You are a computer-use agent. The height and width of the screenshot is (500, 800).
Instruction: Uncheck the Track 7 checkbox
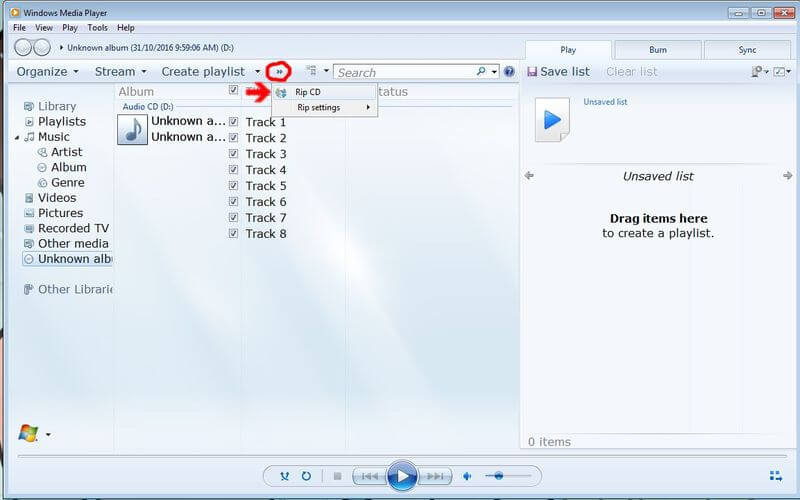(x=233, y=217)
